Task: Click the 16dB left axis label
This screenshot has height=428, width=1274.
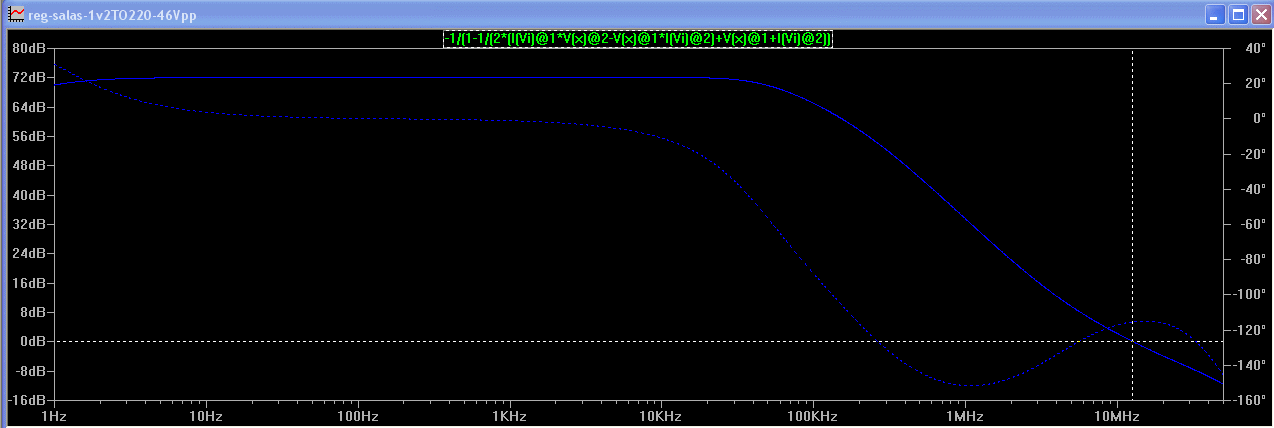Action: pyautogui.click(x=27, y=283)
